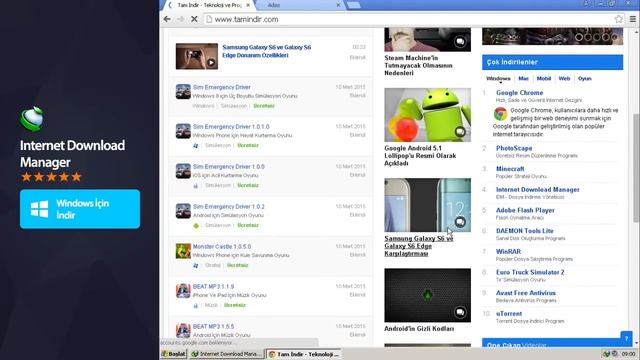Click the page vertical scrollbar thumb
The height and width of the screenshot is (360, 640).
(636, 167)
